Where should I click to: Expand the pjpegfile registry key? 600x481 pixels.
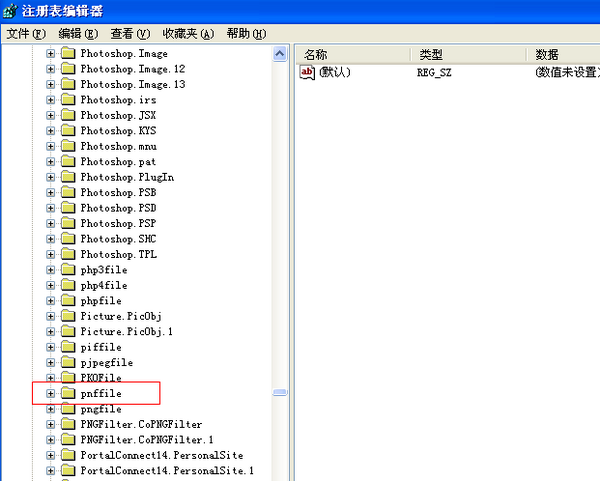(50, 362)
